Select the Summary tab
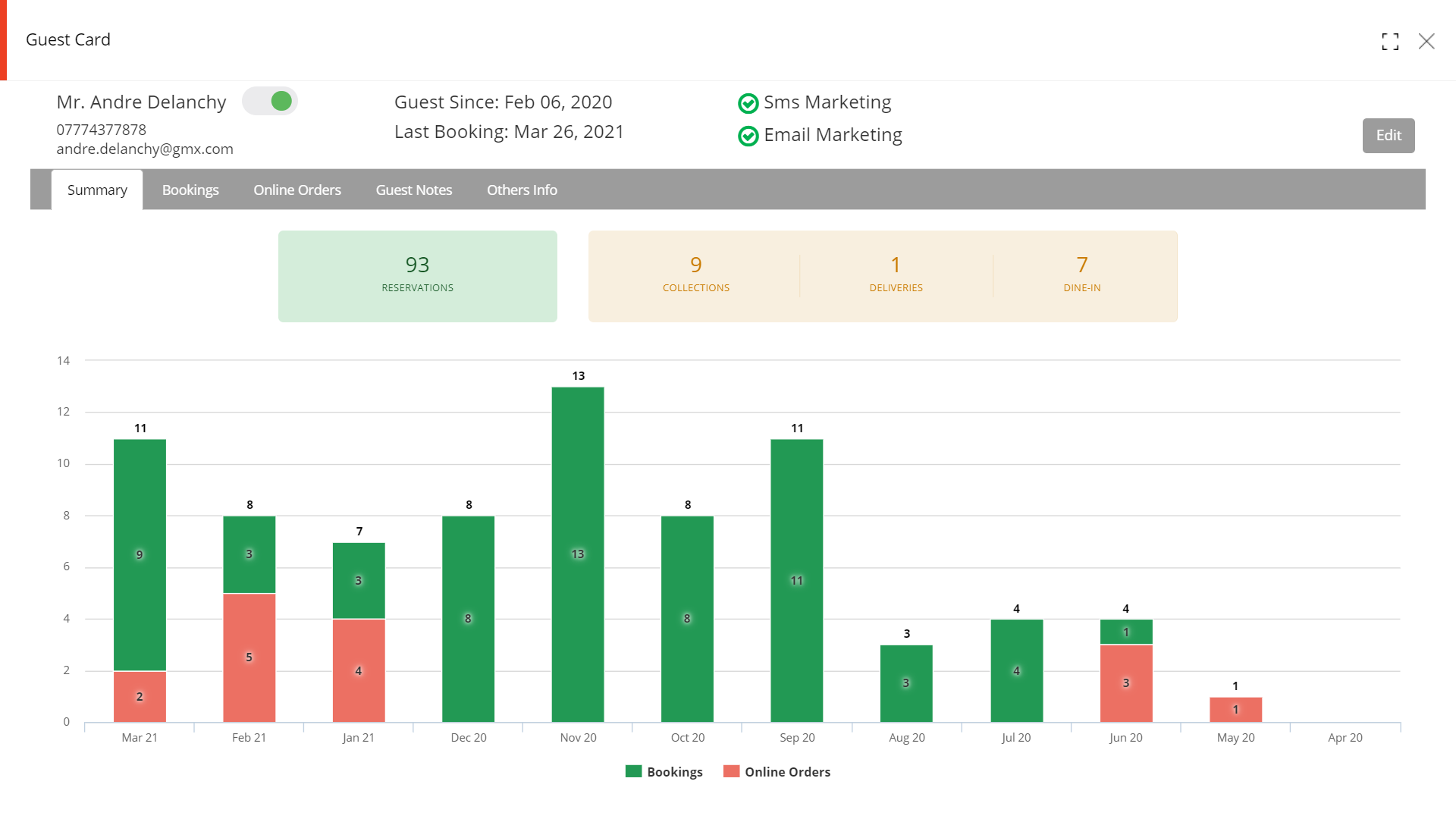Screen dimensions: 1456x819 click(x=97, y=190)
